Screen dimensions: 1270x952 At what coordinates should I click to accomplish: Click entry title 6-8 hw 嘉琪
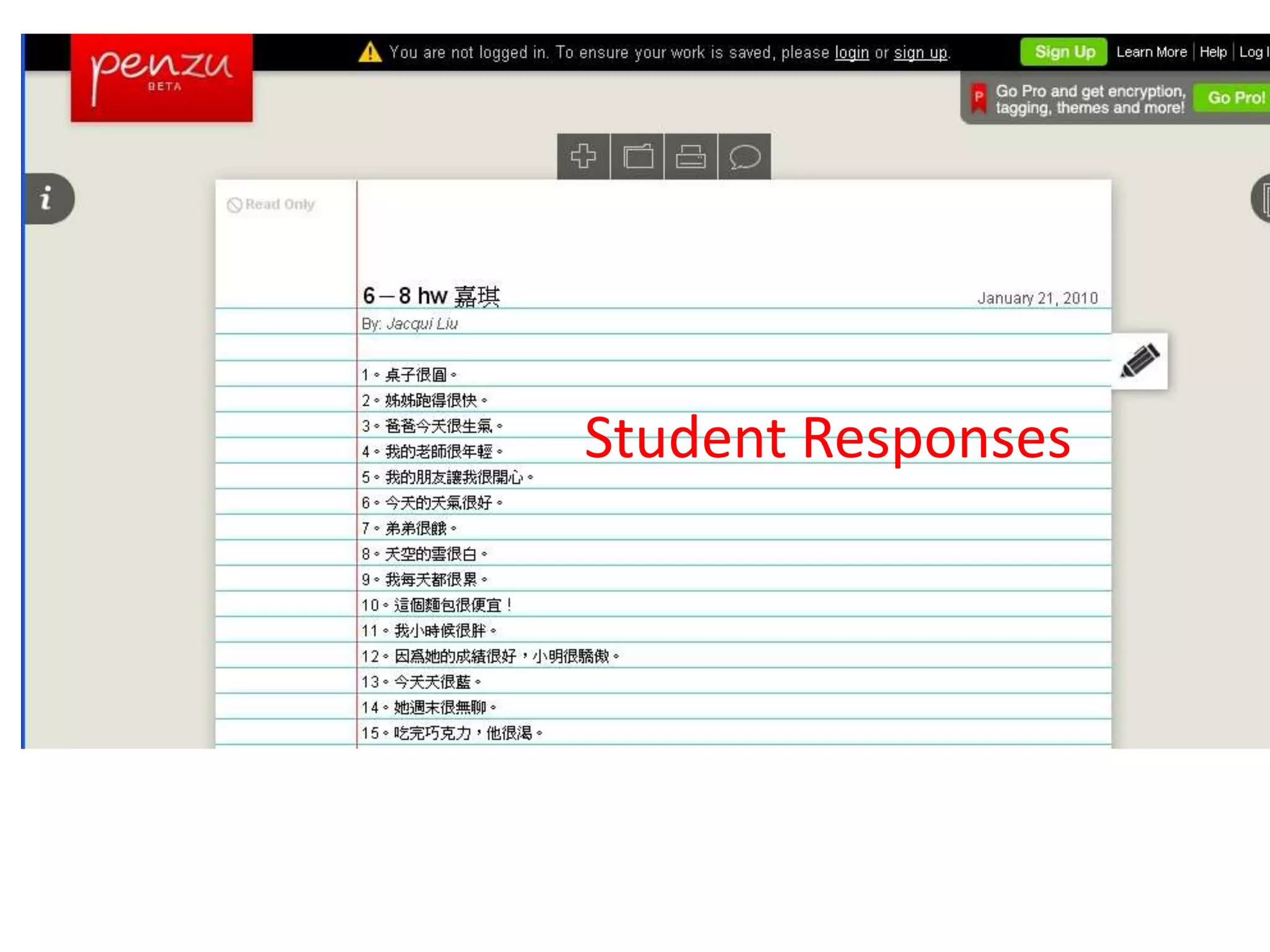coord(432,296)
